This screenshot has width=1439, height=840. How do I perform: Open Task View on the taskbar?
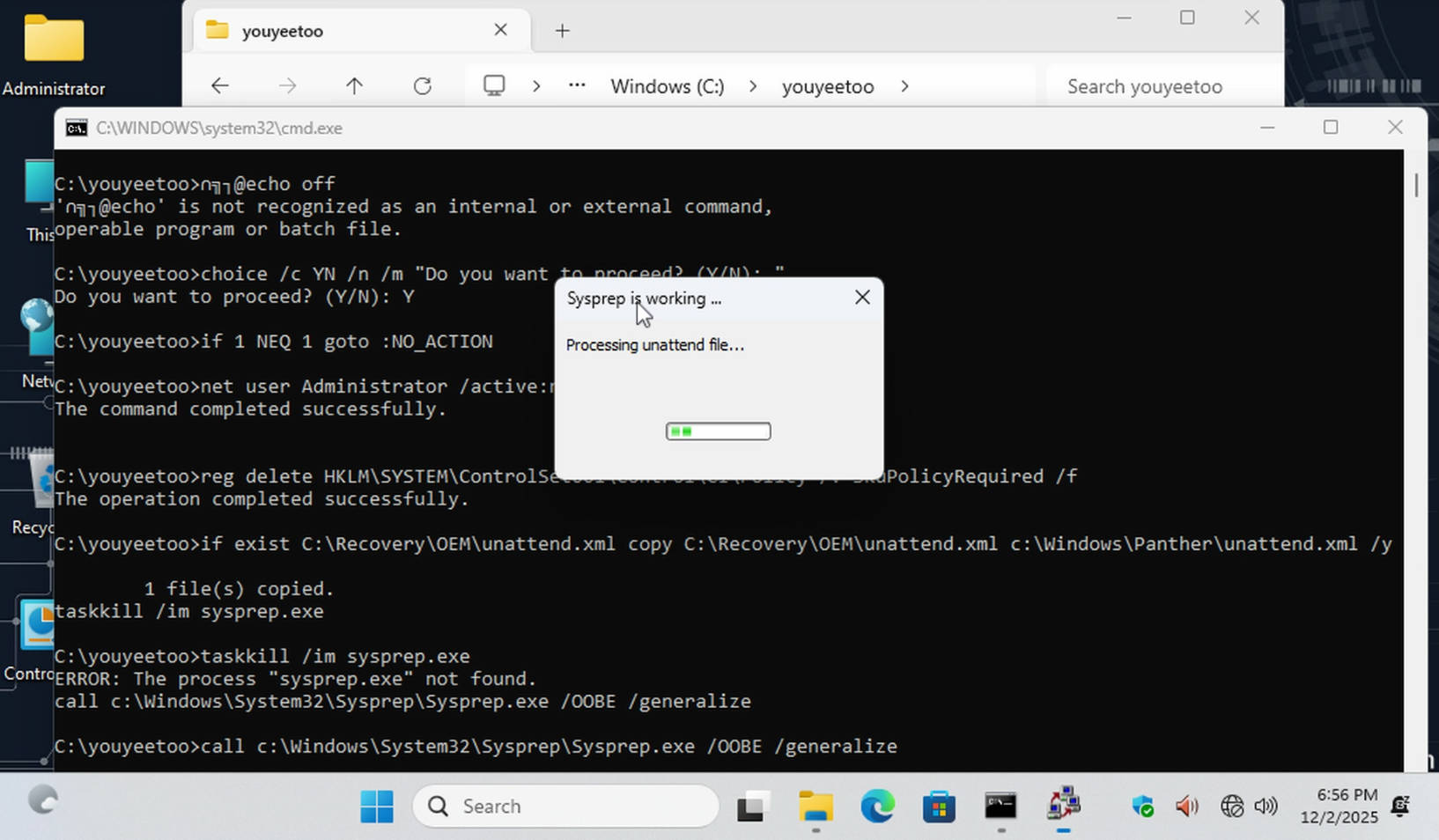753,807
